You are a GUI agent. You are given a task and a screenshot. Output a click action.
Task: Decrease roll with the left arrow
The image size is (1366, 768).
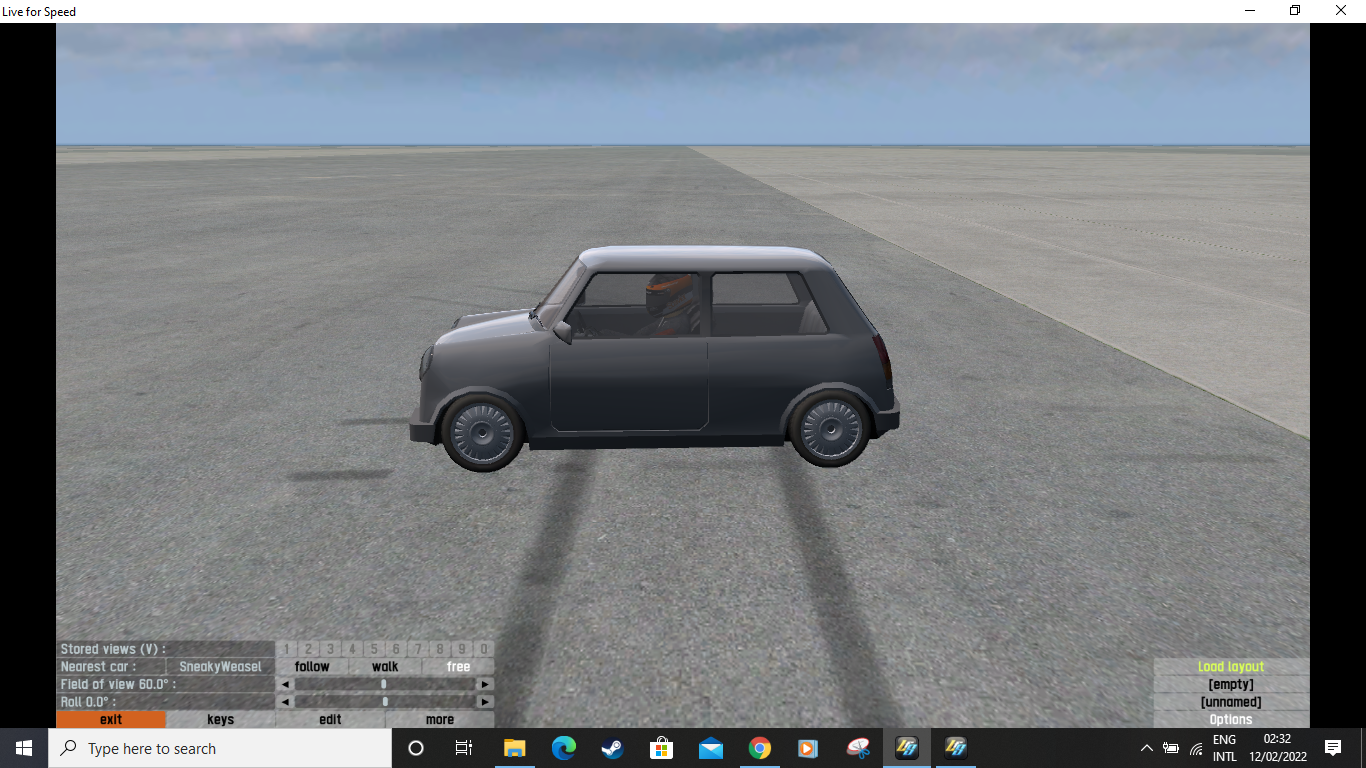pyautogui.click(x=285, y=702)
